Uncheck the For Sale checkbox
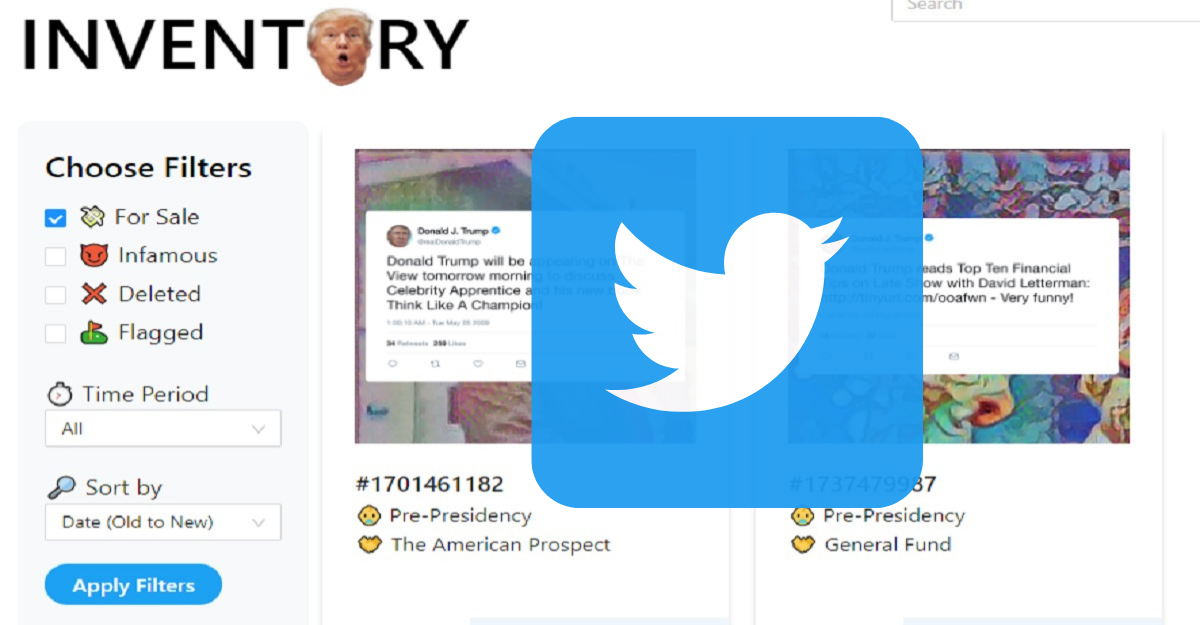Screen dimensions: 1200x625 tap(56, 218)
